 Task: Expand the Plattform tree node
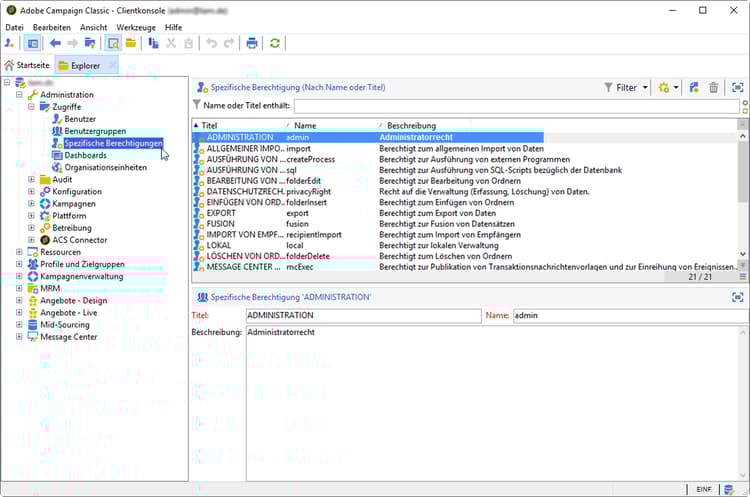pyautogui.click(x=31, y=215)
